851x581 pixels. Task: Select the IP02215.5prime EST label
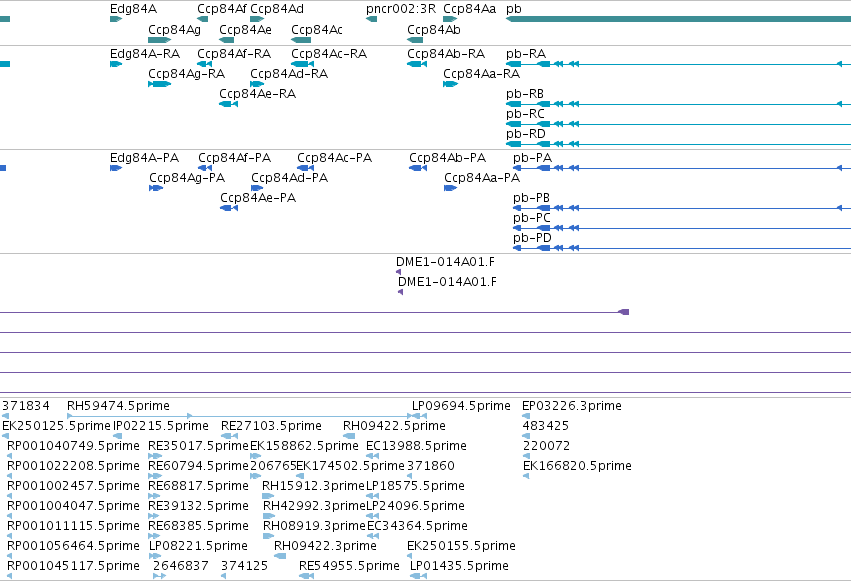pos(161,426)
